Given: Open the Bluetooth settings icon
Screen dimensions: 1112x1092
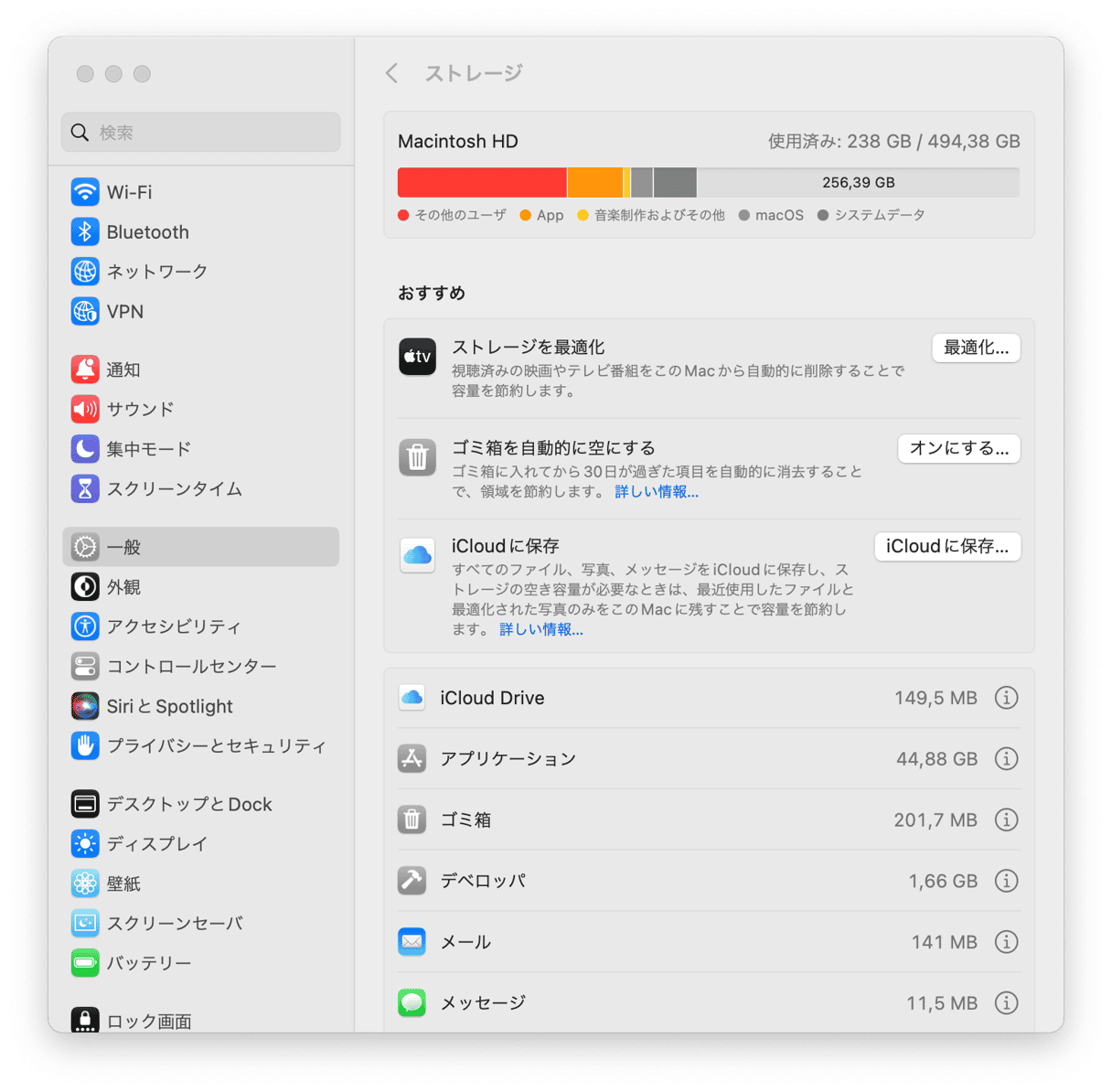Looking at the screenshot, I should (x=85, y=232).
